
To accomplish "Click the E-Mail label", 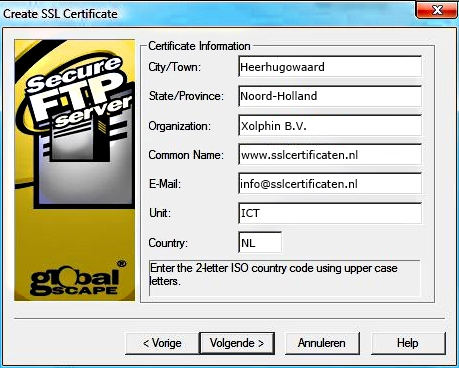I will [x=165, y=184].
